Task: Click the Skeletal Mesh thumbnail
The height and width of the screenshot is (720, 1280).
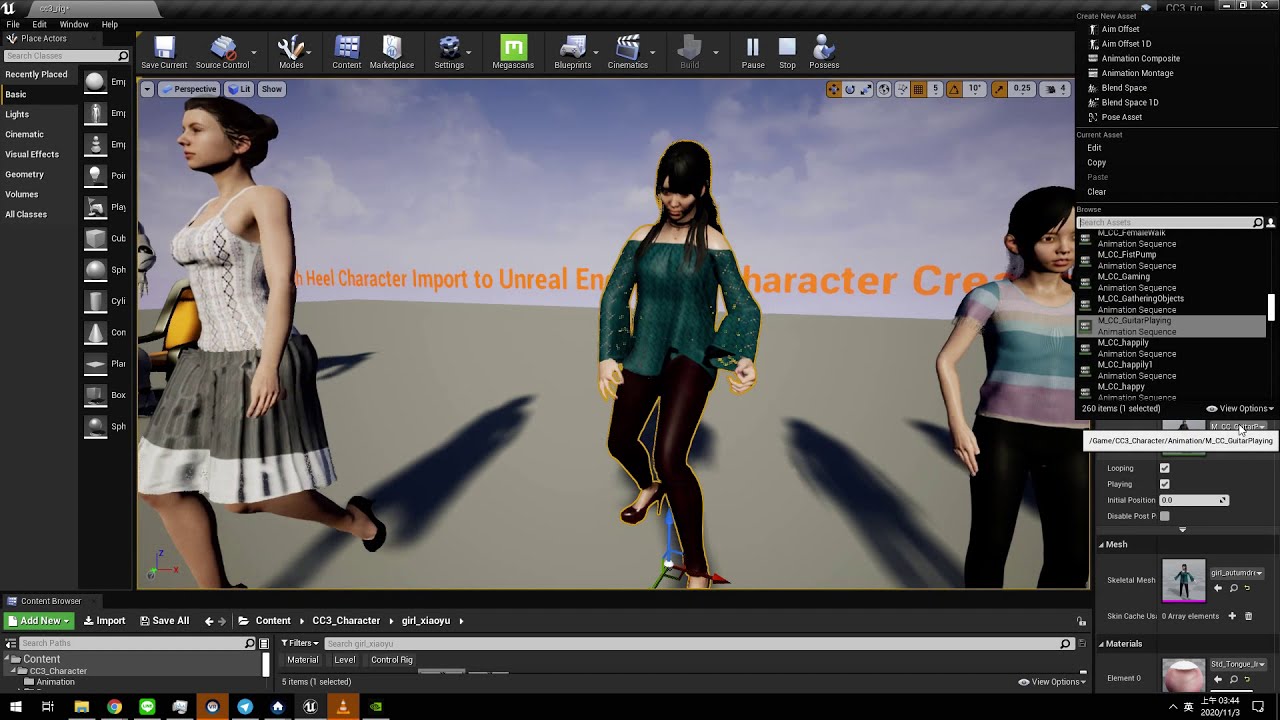Action: pos(1184,580)
